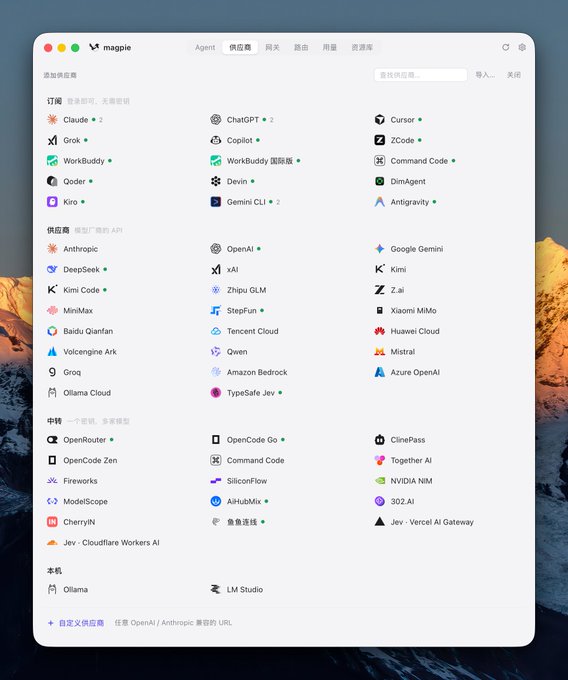
Task: Click the Copilot icon in subscriptions
Action: point(215,140)
